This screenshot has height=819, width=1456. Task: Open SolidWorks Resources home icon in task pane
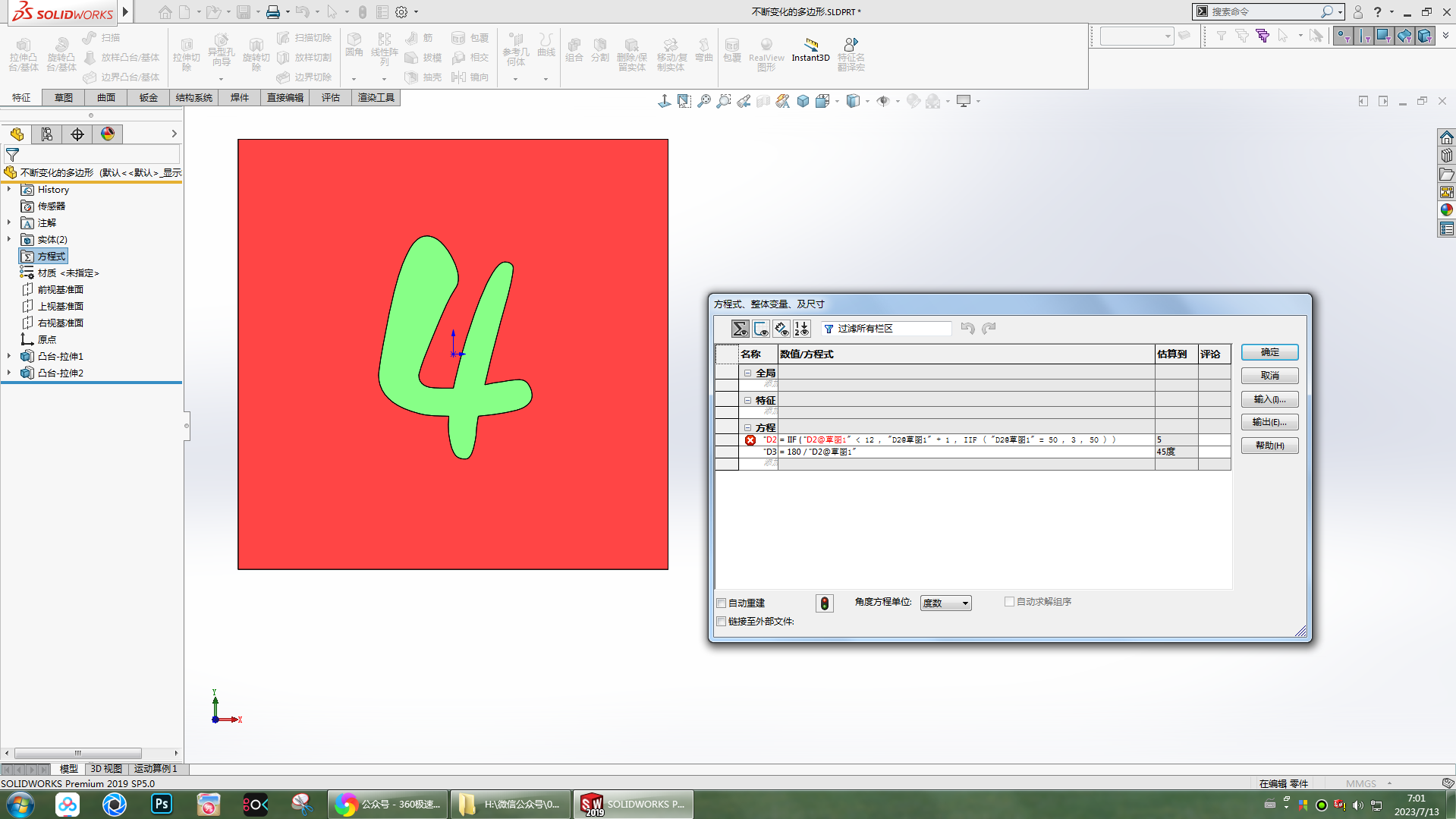click(1447, 137)
